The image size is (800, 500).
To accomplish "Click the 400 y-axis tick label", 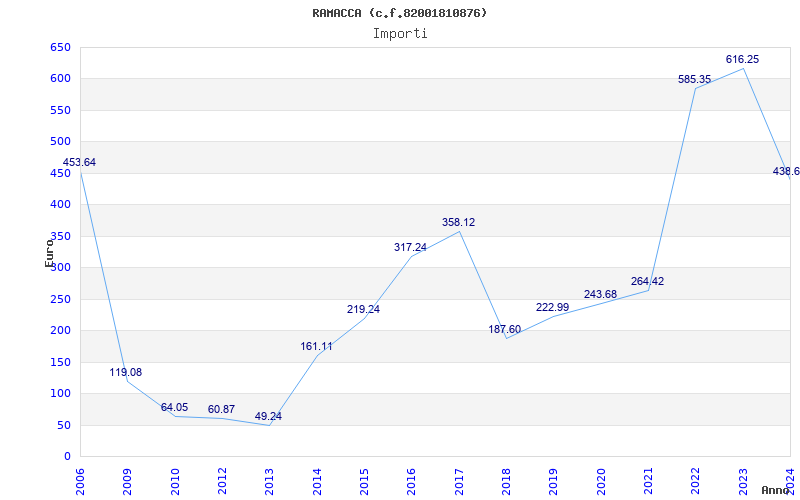I will 60,205.
